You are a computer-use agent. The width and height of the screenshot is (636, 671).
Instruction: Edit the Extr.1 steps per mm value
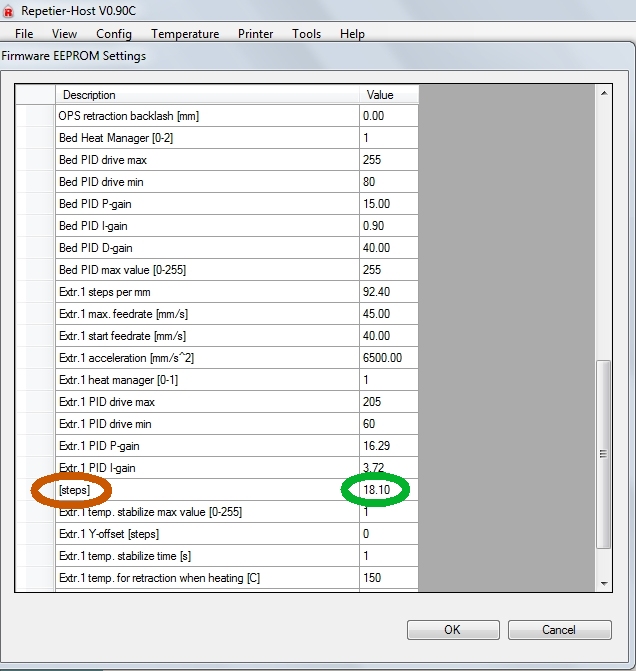pyautogui.click(x=388, y=292)
